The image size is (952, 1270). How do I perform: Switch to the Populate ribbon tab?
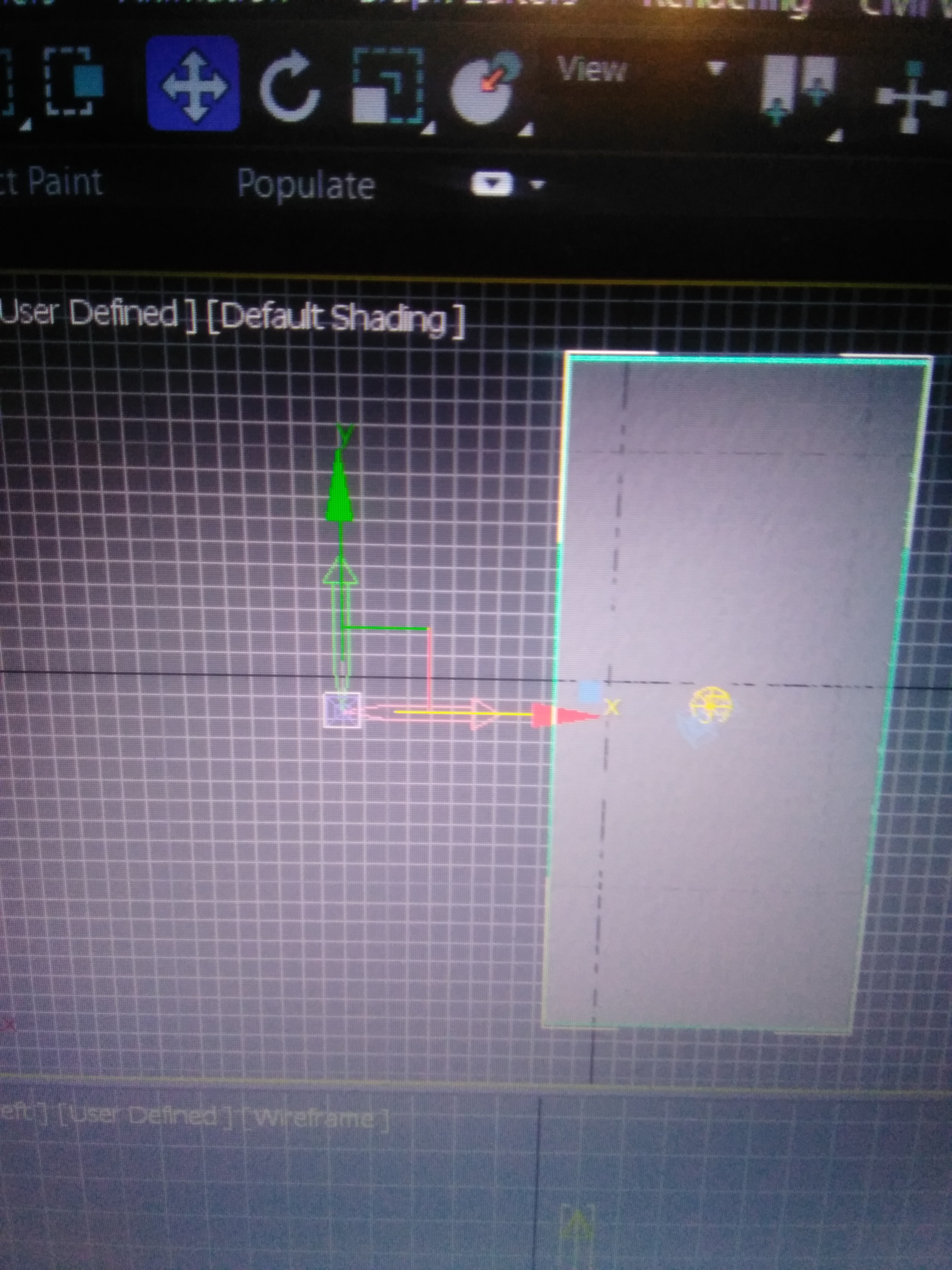(x=306, y=184)
